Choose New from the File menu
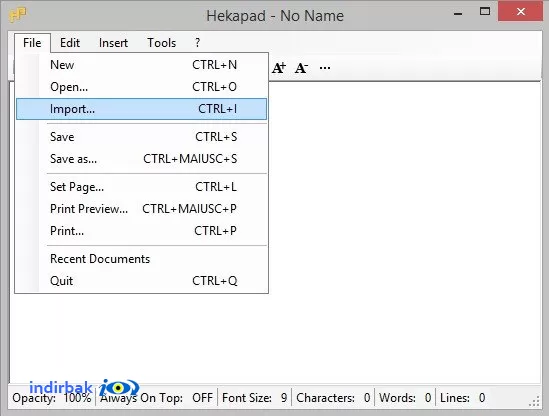This screenshot has height=416, width=549. click(x=141, y=65)
